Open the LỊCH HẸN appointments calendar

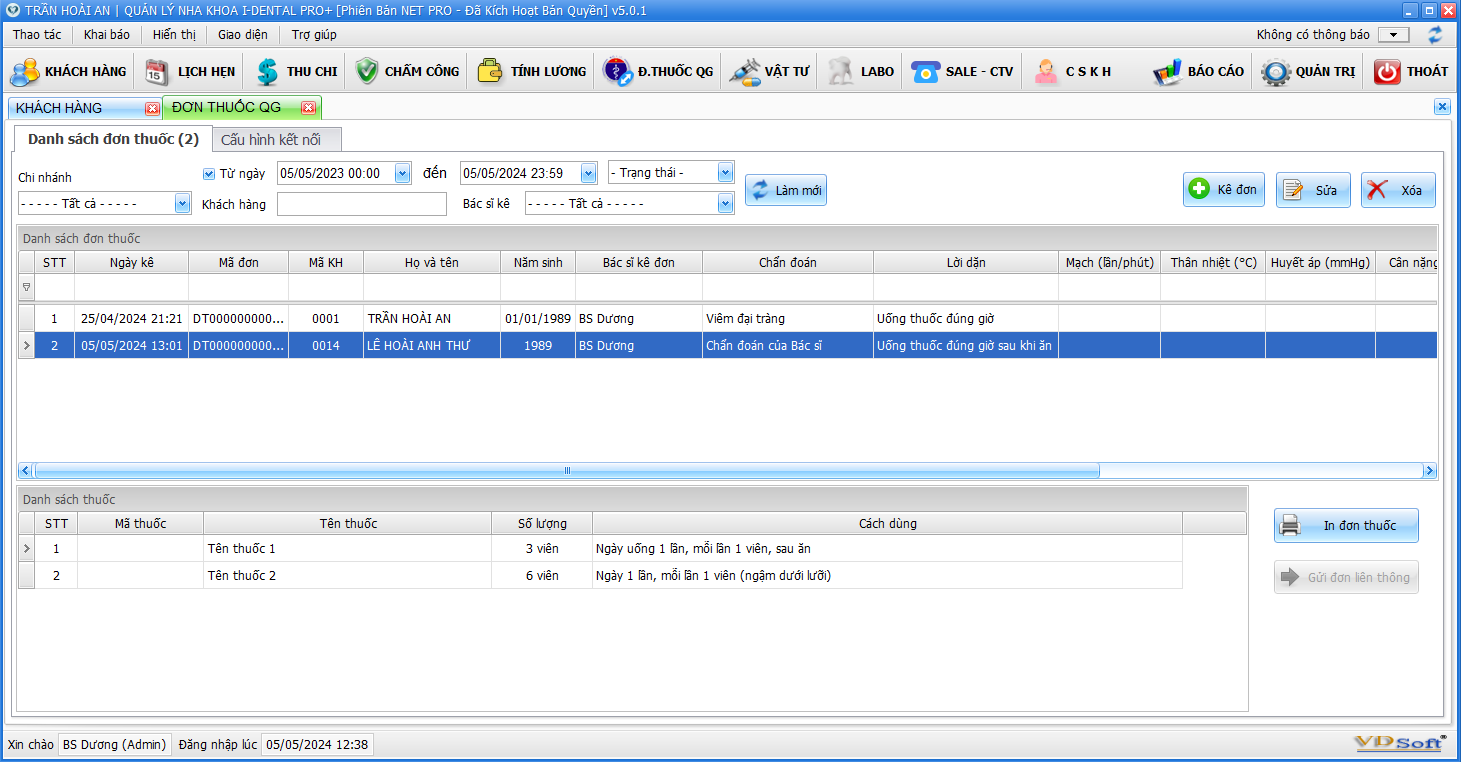pyautogui.click(x=190, y=71)
